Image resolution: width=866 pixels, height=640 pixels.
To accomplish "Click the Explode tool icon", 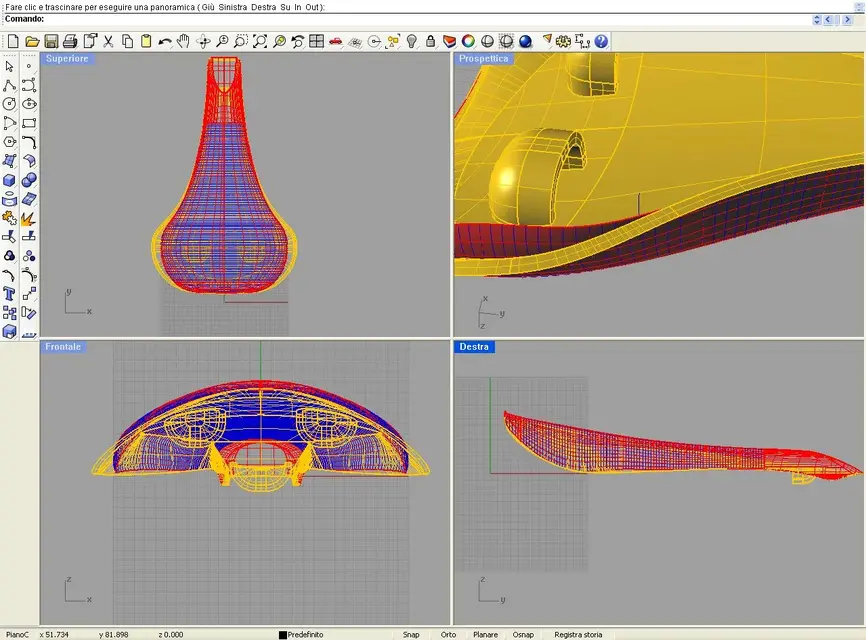I will [x=29, y=218].
